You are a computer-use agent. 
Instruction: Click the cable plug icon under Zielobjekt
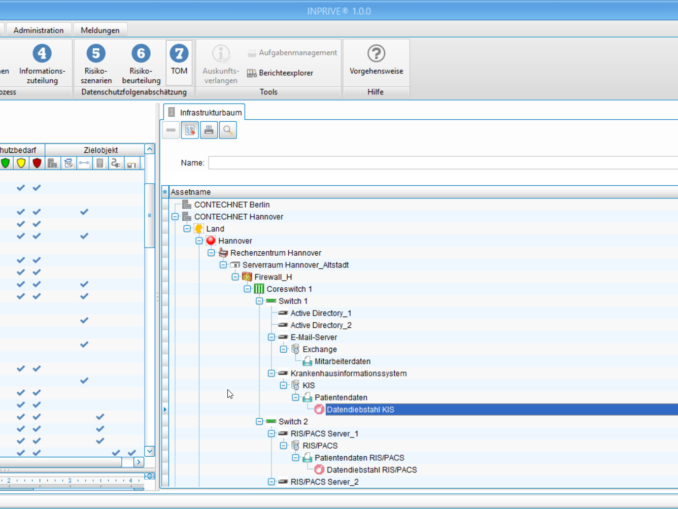pyautogui.click(x=115, y=163)
